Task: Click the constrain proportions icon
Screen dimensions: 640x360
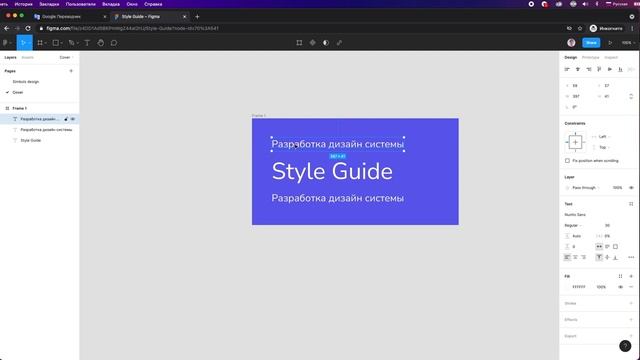Action: pyautogui.click(x=631, y=96)
